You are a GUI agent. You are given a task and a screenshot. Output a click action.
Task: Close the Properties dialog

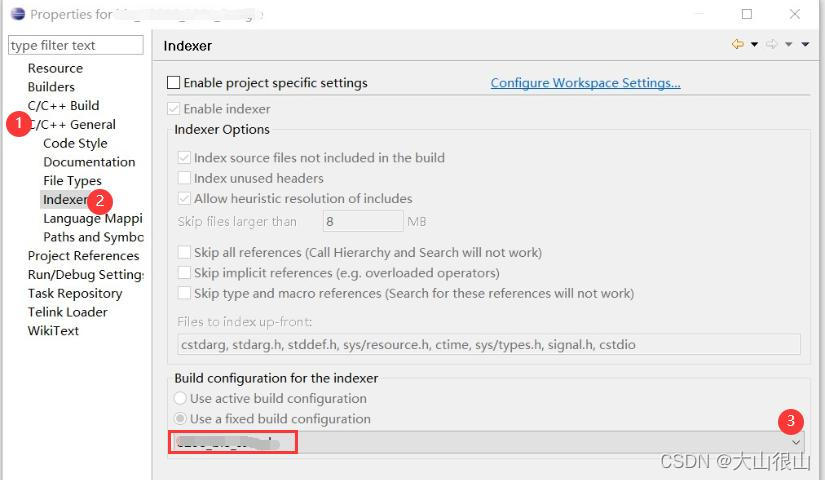(795, 14)
